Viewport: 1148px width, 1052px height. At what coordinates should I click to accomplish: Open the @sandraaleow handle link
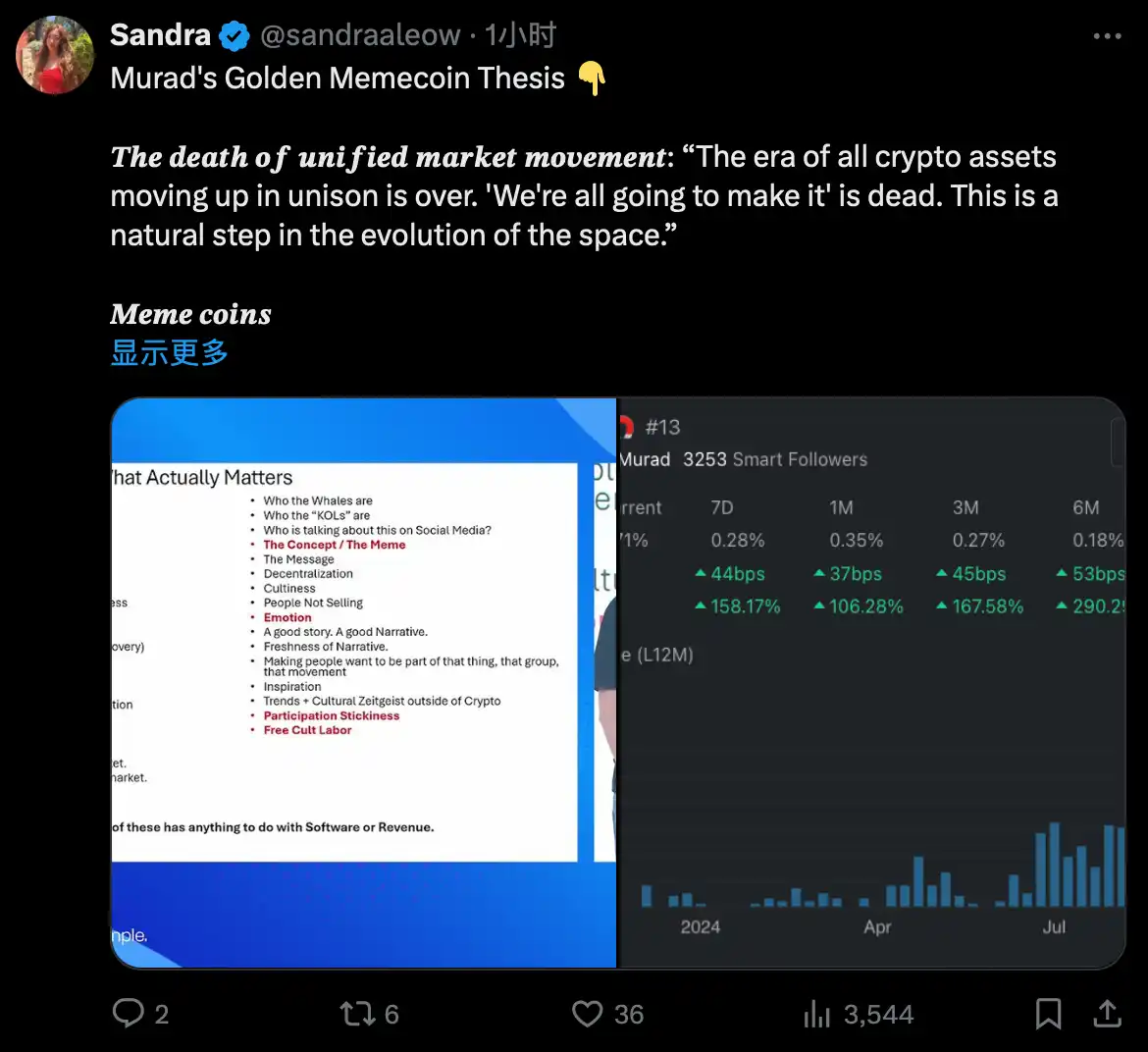coord(360,36)
